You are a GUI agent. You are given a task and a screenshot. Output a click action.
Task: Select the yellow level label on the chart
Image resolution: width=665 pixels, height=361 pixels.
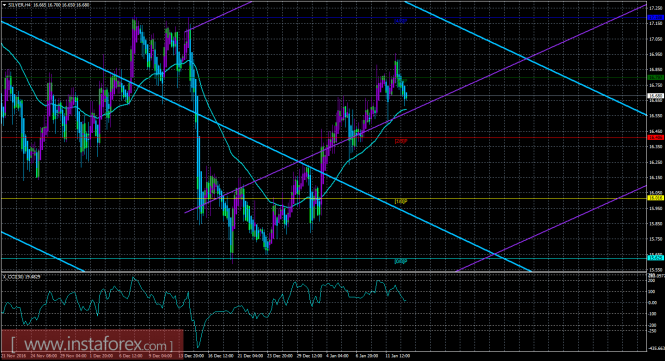pos(401,201)
